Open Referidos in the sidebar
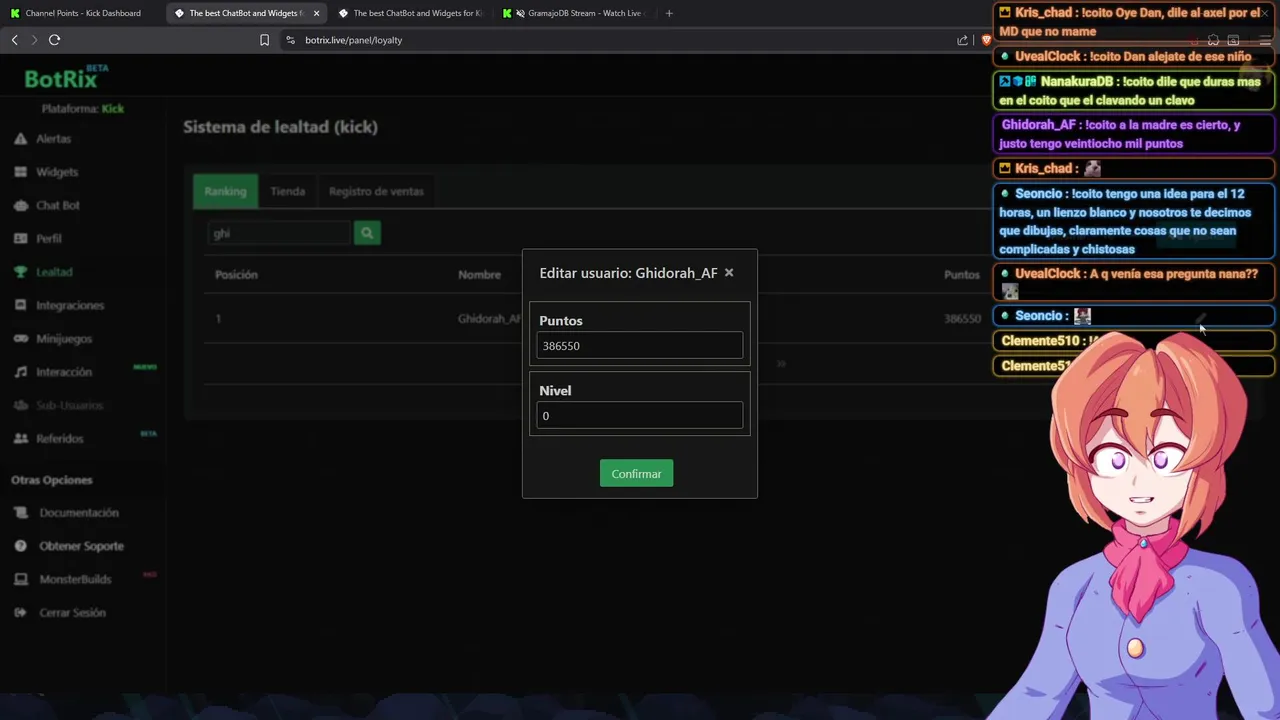Screen dimensions: 1280x720 point(60,438)
